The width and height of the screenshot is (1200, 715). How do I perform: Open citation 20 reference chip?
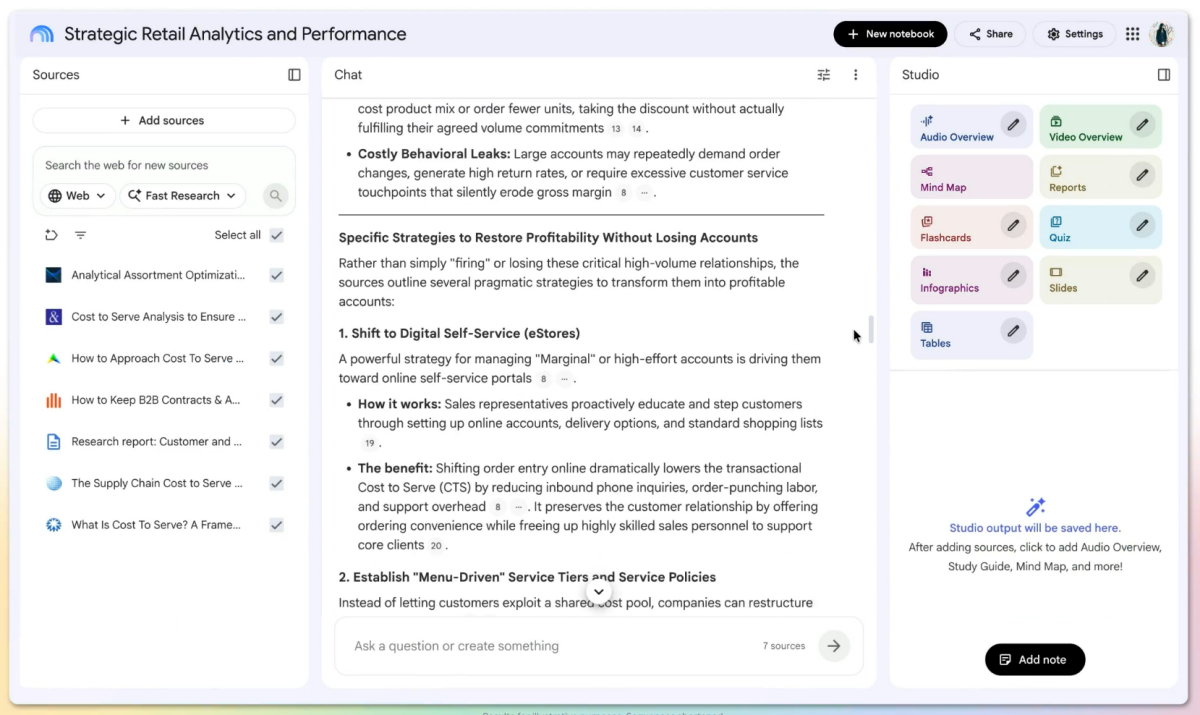435,546
